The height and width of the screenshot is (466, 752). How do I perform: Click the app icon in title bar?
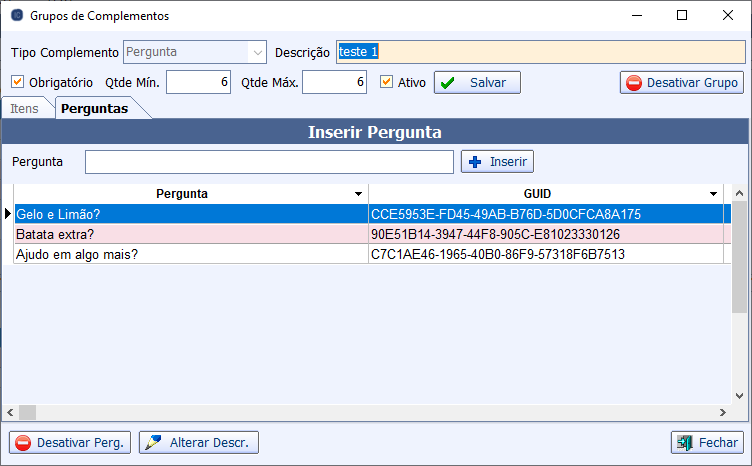click(16, 16)
